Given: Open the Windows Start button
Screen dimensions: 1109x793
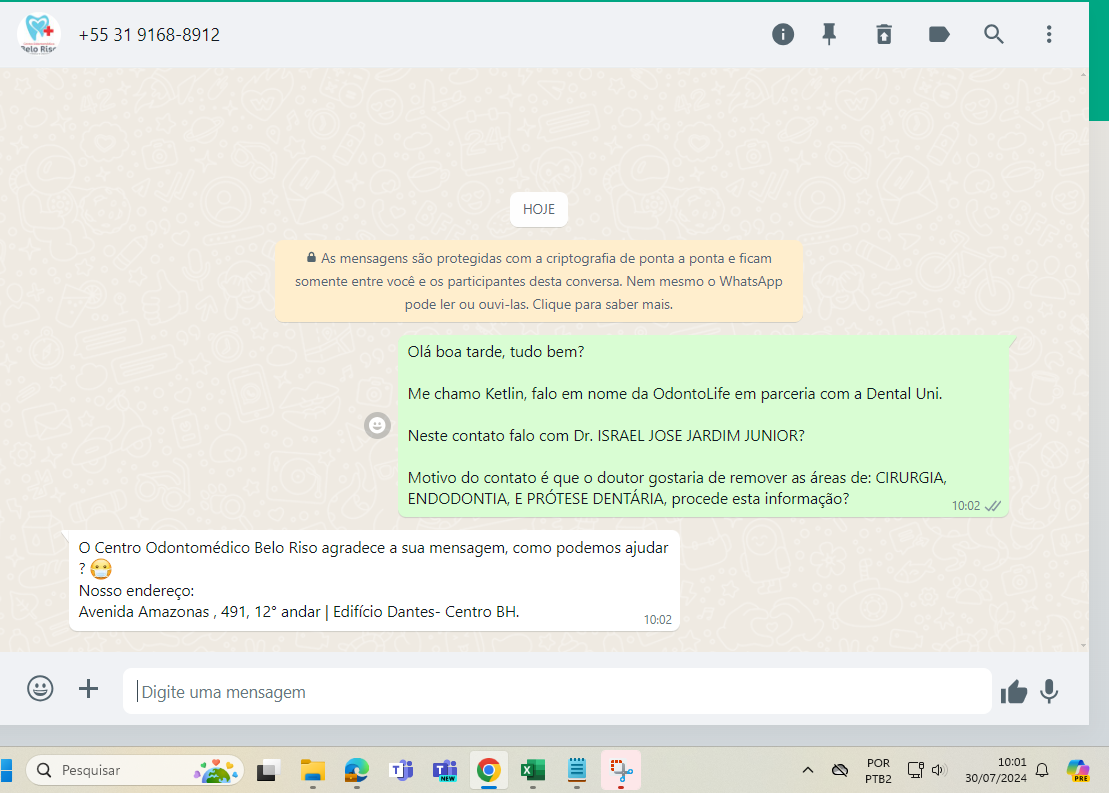Looking at the screenshot, I should (x=6, y=770).
